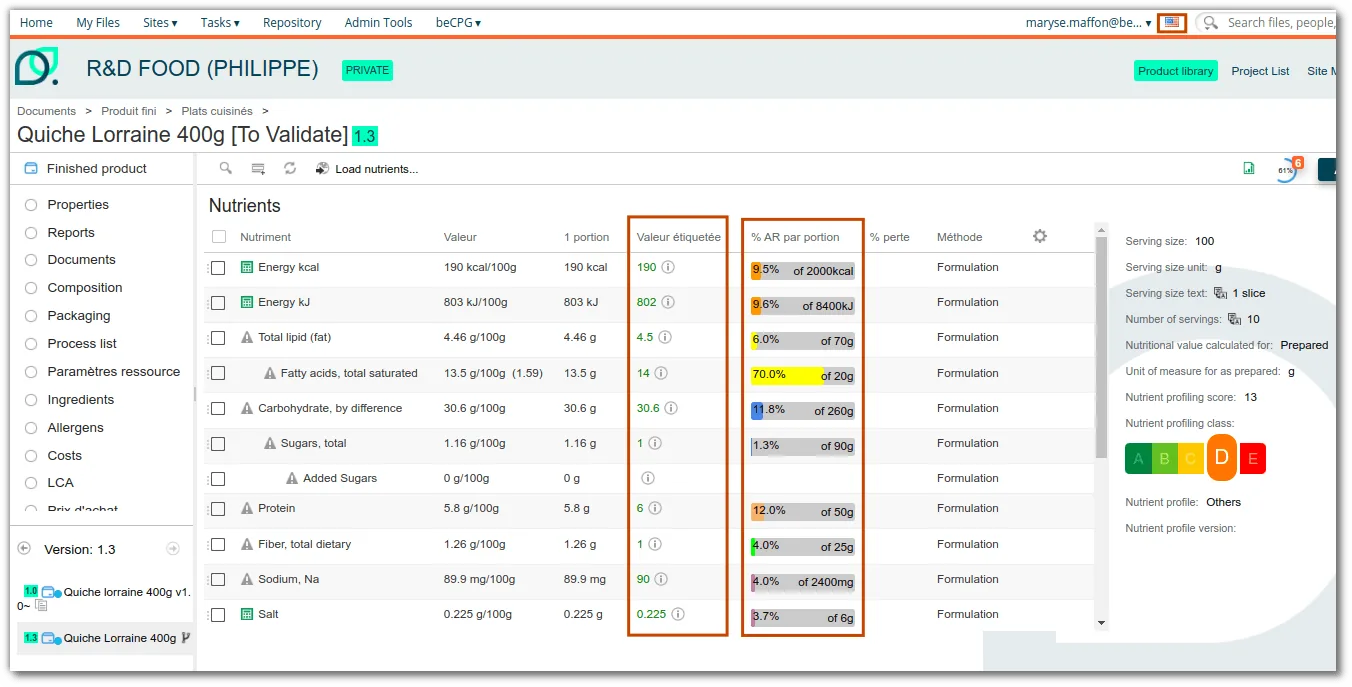Open the Tasks dropdown menu
Viewport: 1352px width, 687px height.
[220, 22]
